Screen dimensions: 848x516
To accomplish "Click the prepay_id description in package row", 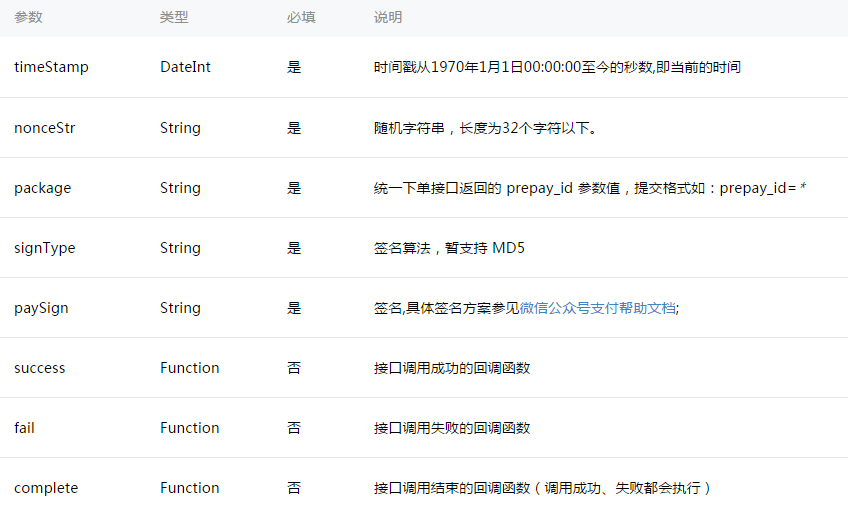I will pyautogui.click(x=590, y=188).
